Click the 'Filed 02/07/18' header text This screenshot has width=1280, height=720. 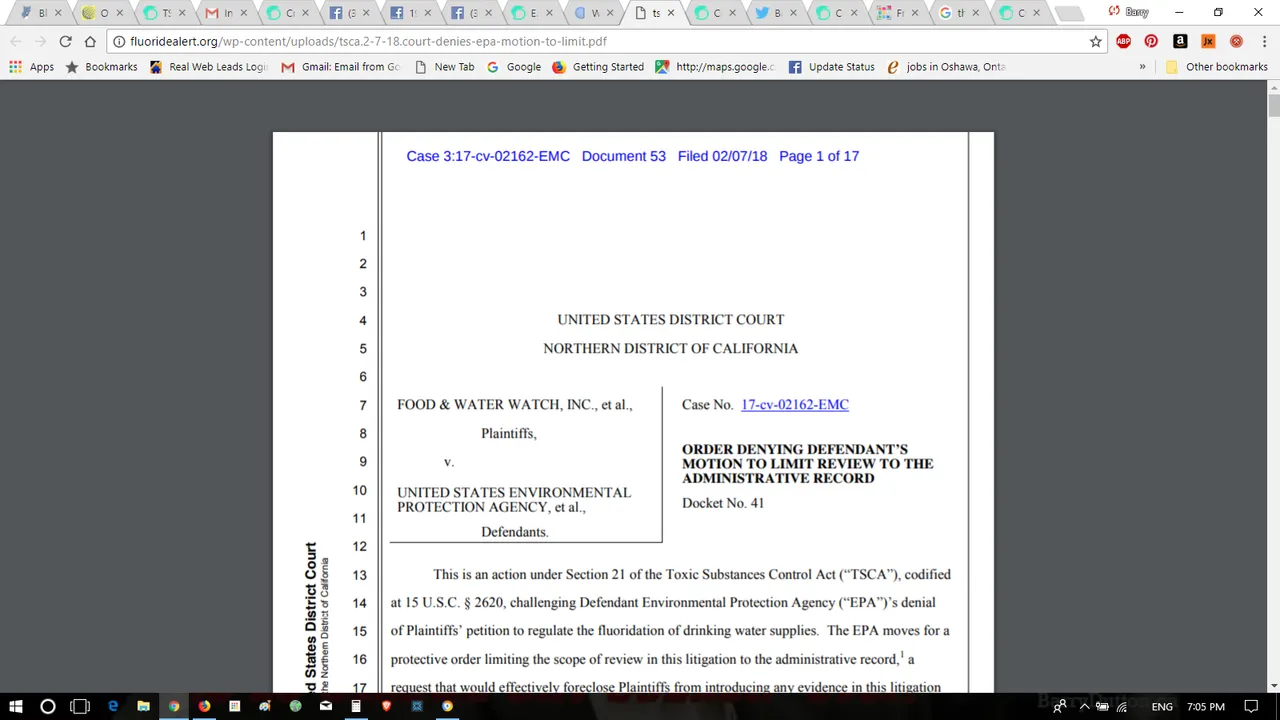point(722,156)
